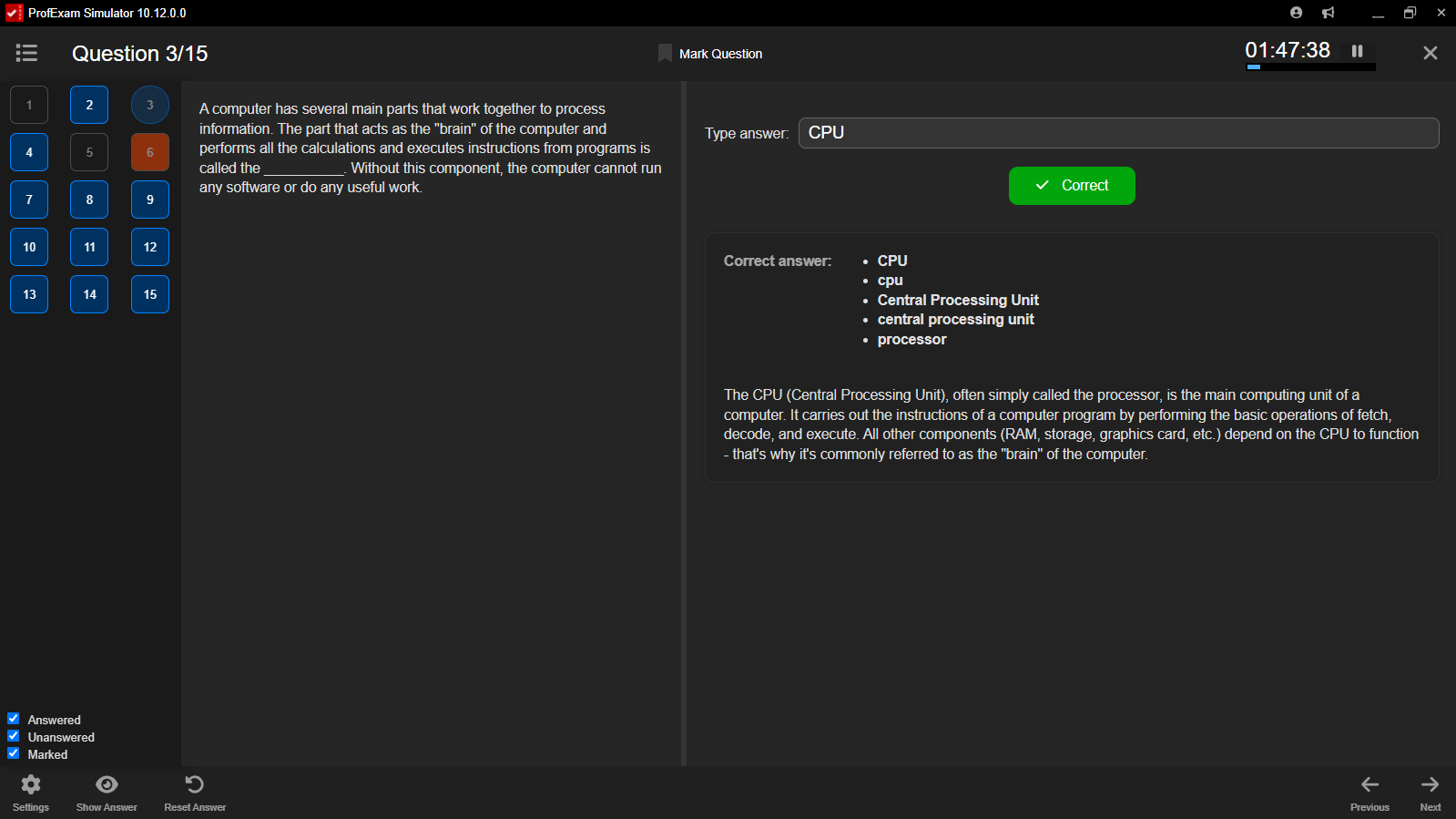Click the Mark Question bookmark icon
Screen dimensions: 1456x819
(x=665, y=54)
